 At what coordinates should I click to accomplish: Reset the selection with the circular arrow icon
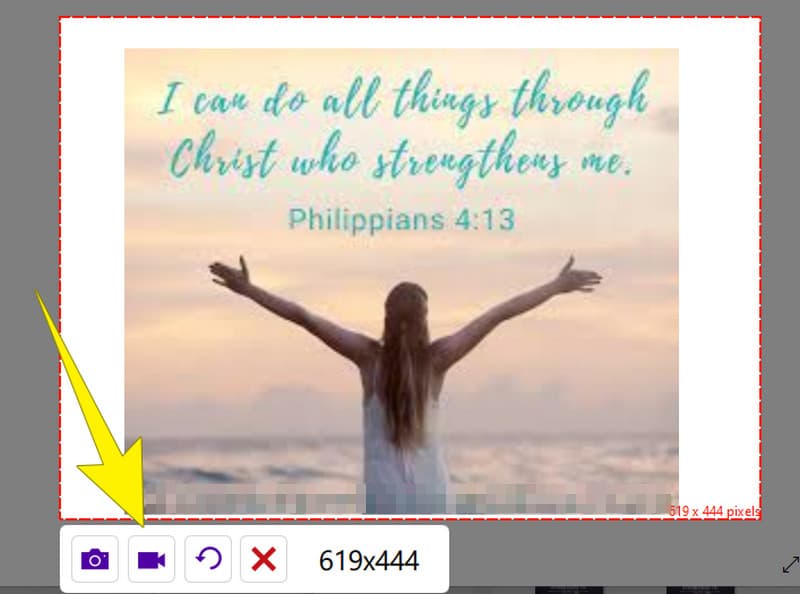point(208,559)
